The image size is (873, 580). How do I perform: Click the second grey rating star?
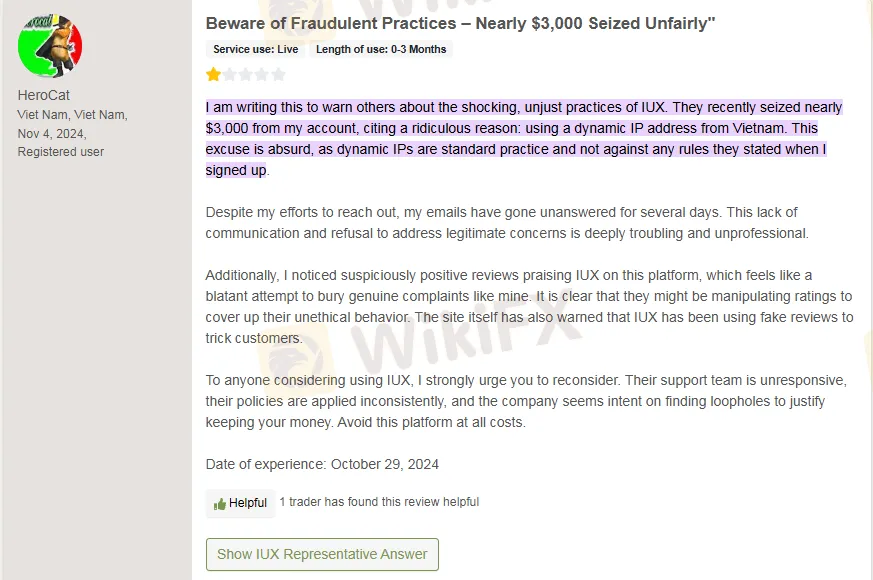click(230, 74)
